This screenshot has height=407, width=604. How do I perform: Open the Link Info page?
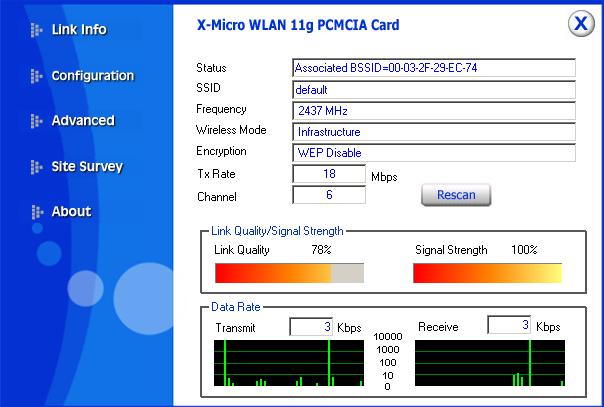[79, 30]
